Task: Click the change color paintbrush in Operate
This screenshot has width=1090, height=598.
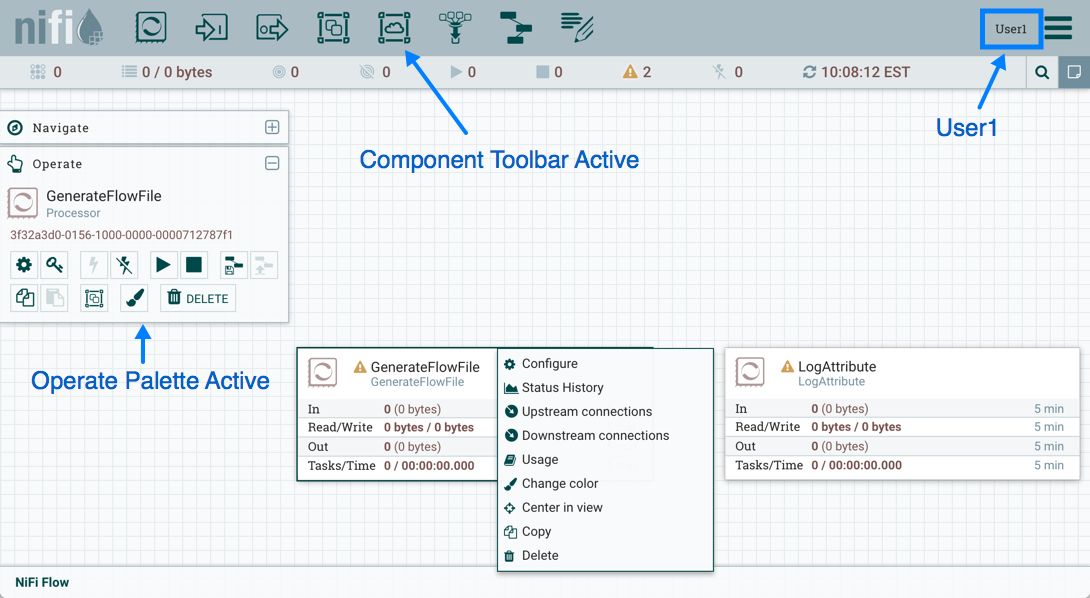Action: click(x=134, y=298)
